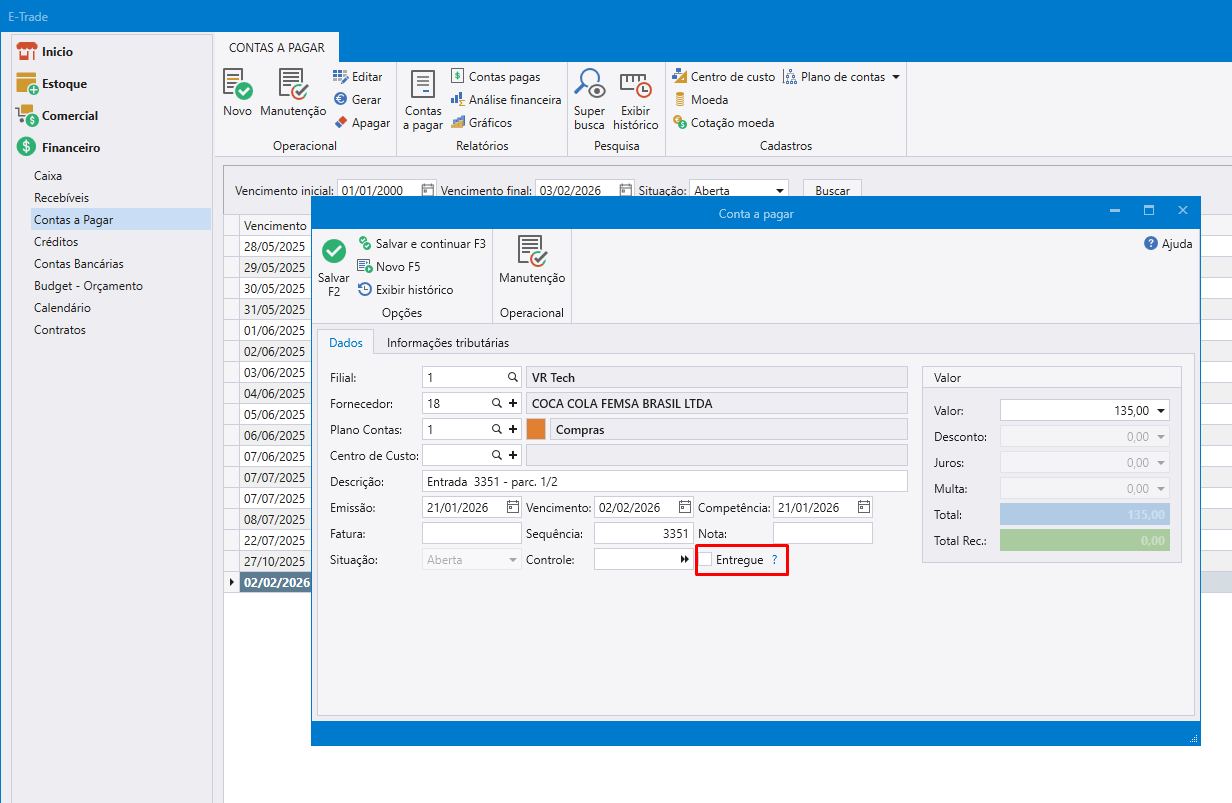
Task: Click the Salvar F2 green check icon
Action: [x=334, y=252]
